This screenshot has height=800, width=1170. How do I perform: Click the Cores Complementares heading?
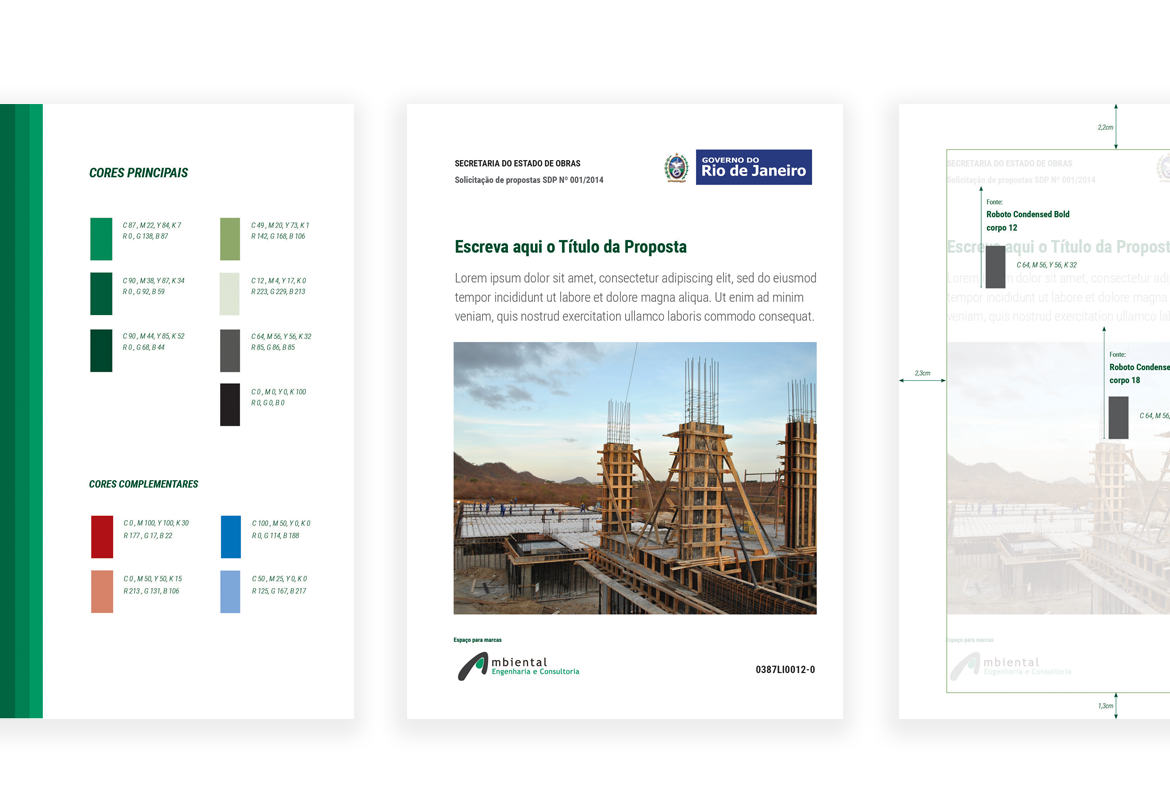pos(143,484)
